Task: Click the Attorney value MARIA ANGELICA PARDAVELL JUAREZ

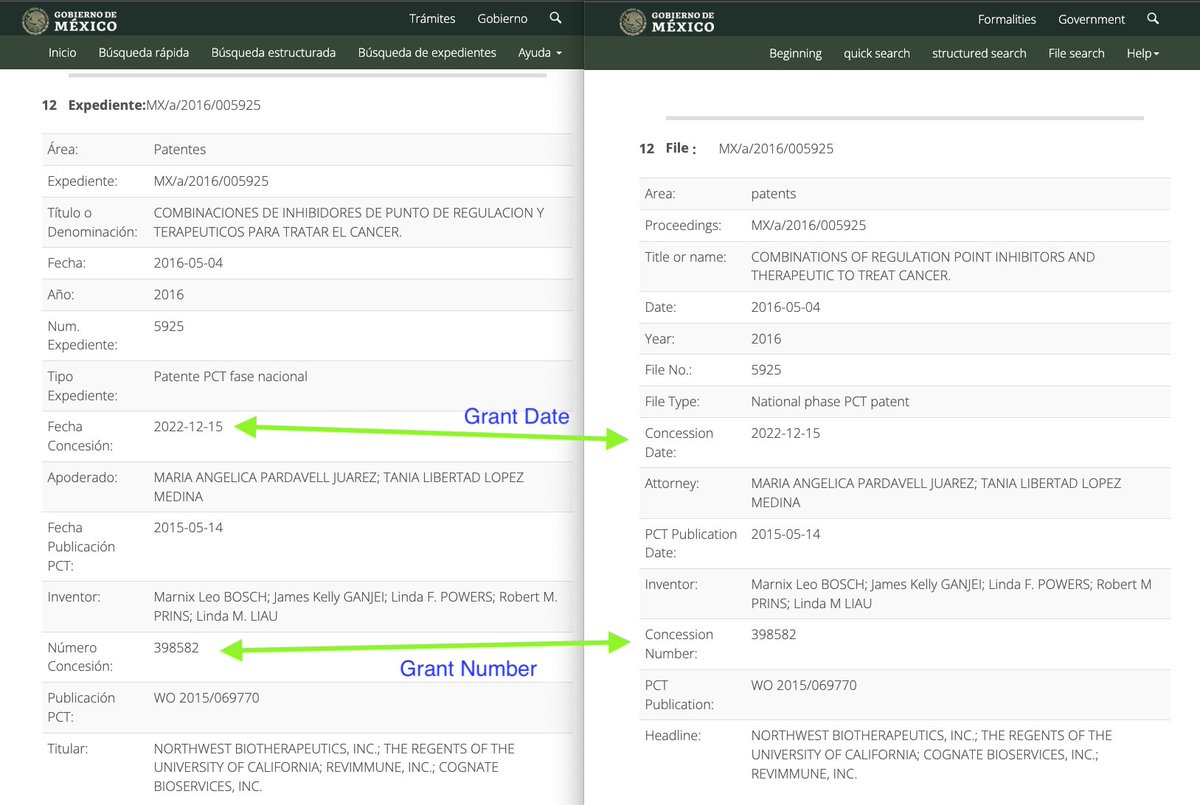Action: [x=936, y=493]
